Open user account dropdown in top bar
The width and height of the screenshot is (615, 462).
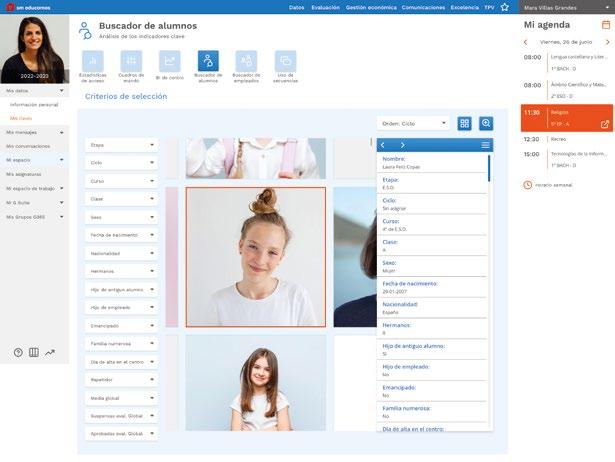click(x=567, y=7)
